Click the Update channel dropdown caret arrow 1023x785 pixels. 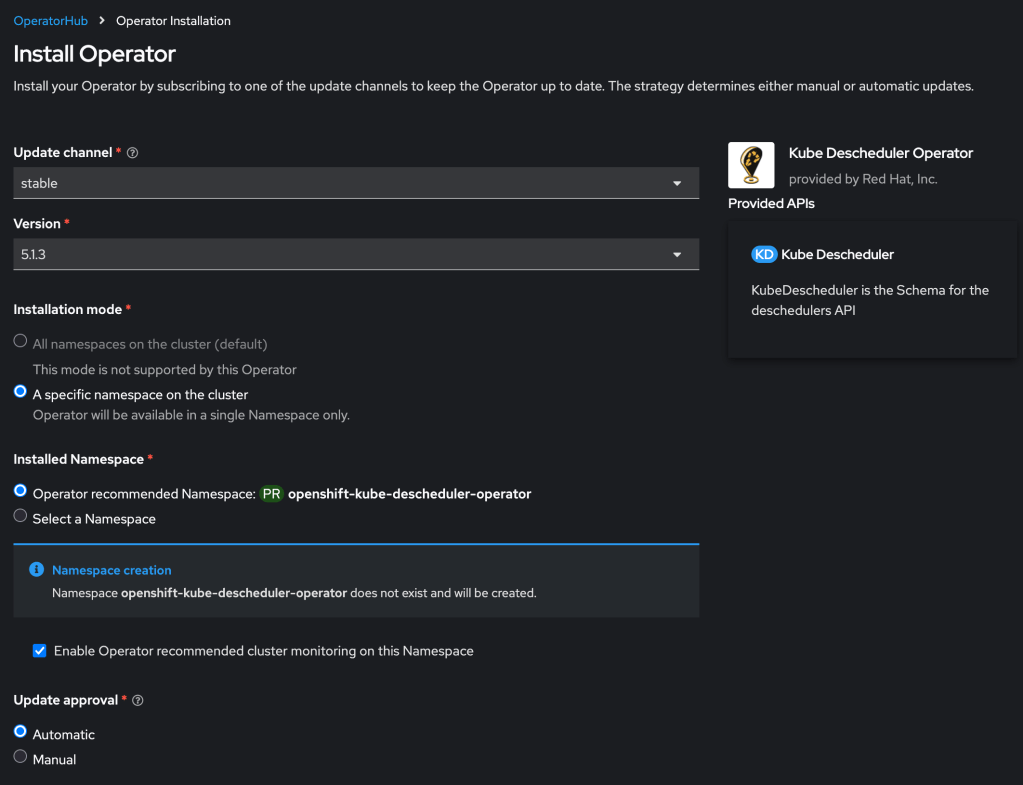click(x=677, y=184)
